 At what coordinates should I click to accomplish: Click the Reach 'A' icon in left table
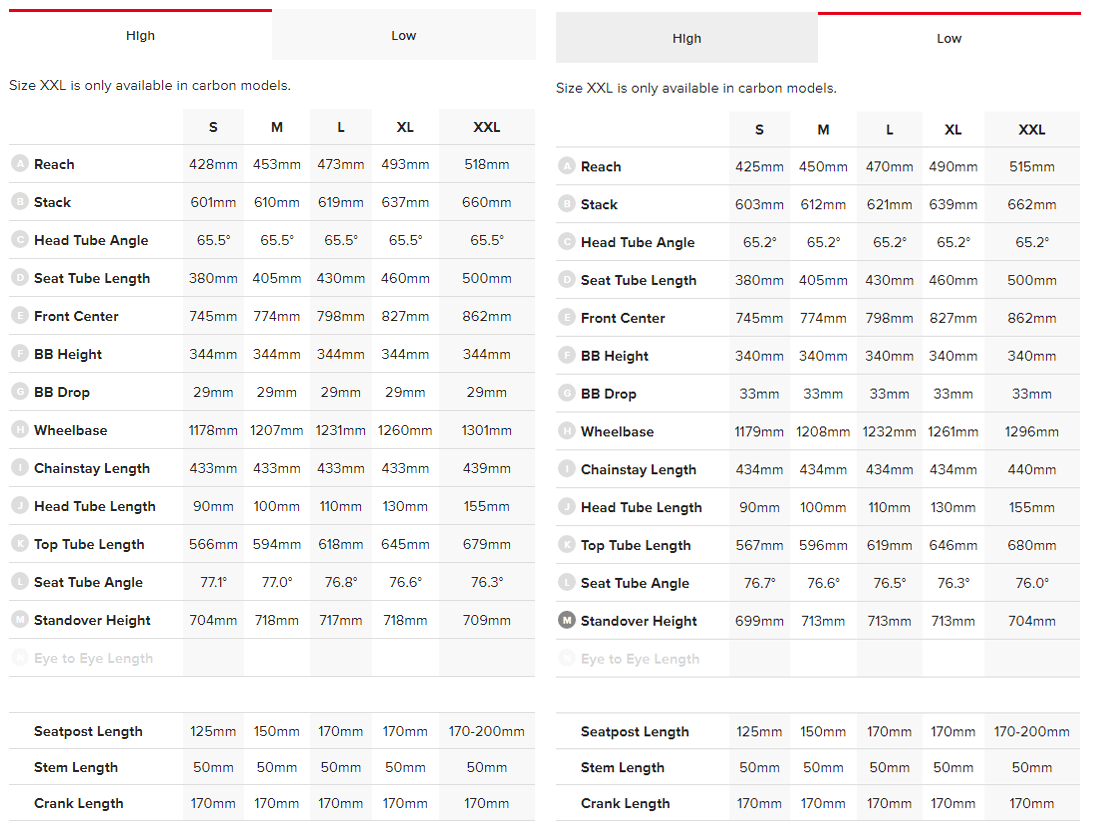coord(19,164)
